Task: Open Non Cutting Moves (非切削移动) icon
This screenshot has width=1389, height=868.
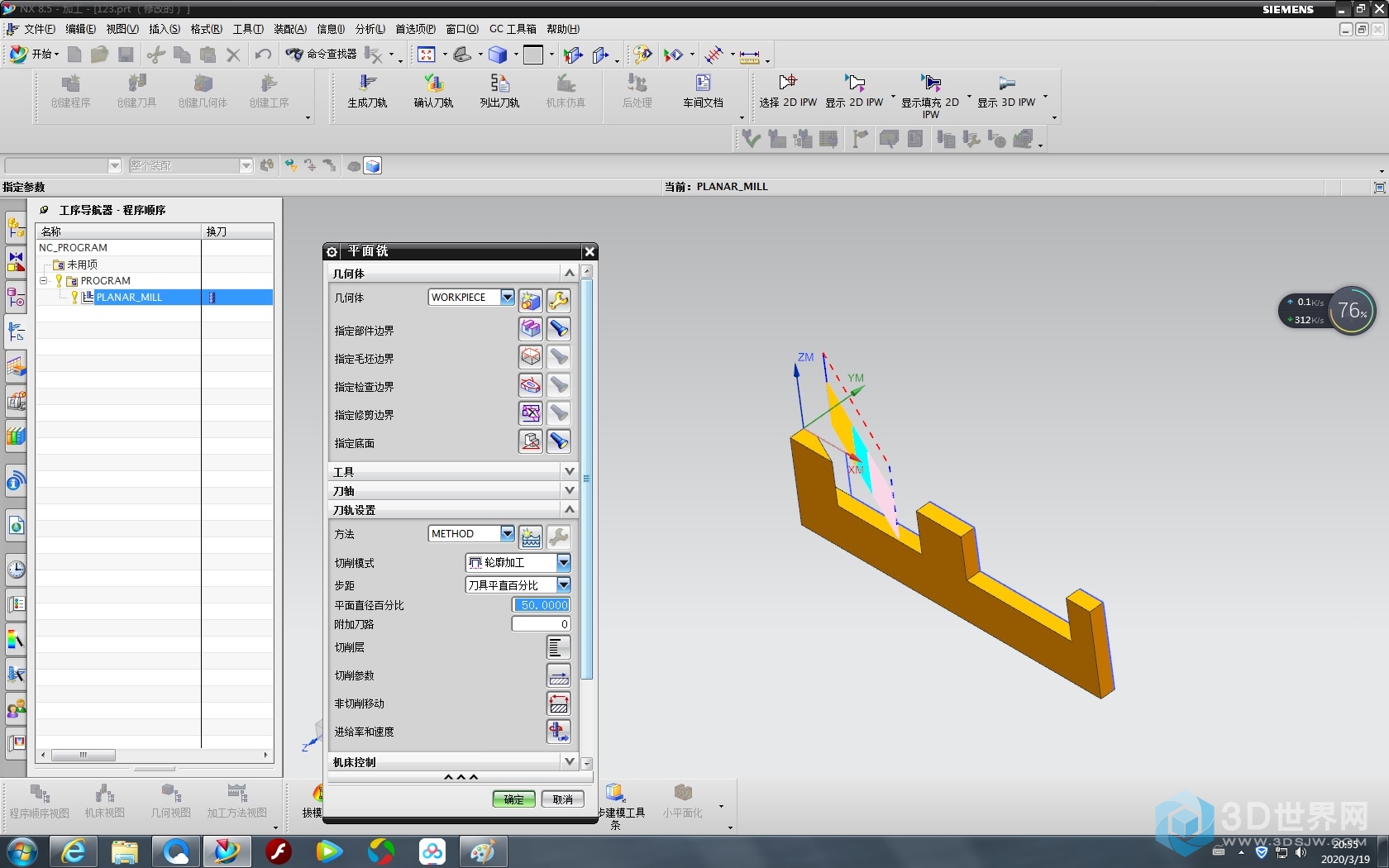Action: click(x=559, y=703)
